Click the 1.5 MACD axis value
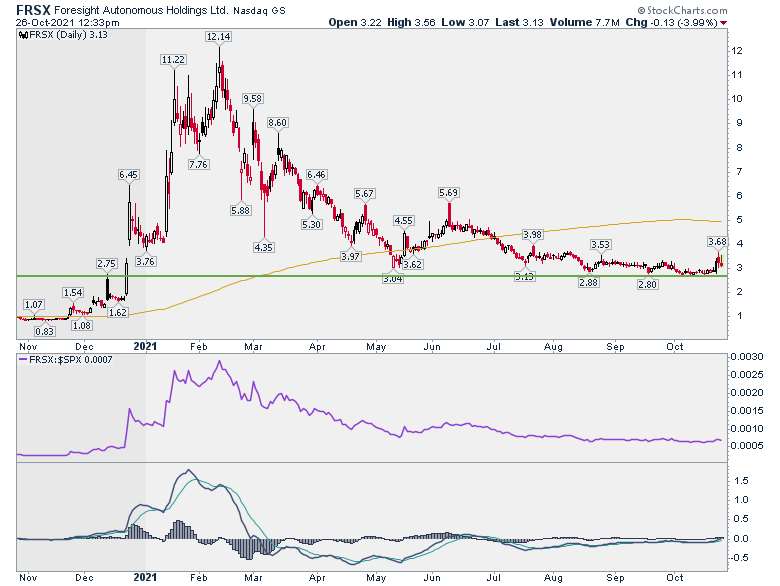 [x=741, y=481]
